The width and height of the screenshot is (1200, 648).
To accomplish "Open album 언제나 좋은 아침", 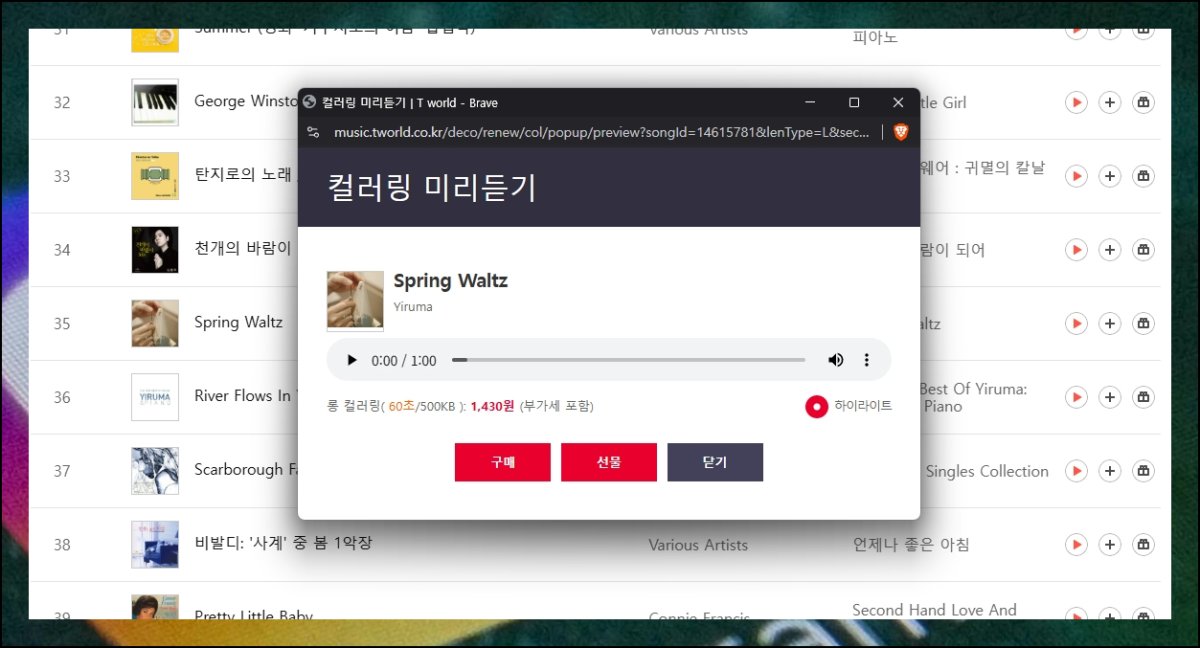I will pos(911,545).
